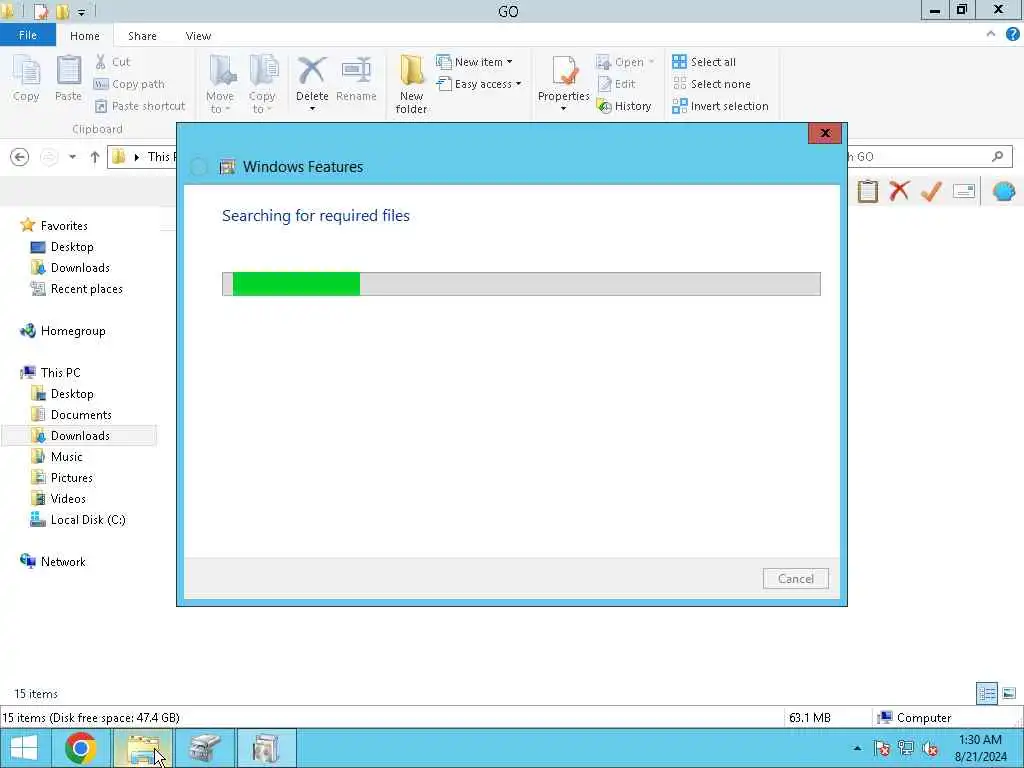
Task: Click the Rename icon in the ribbon
Action: click(x=356, y=78)
